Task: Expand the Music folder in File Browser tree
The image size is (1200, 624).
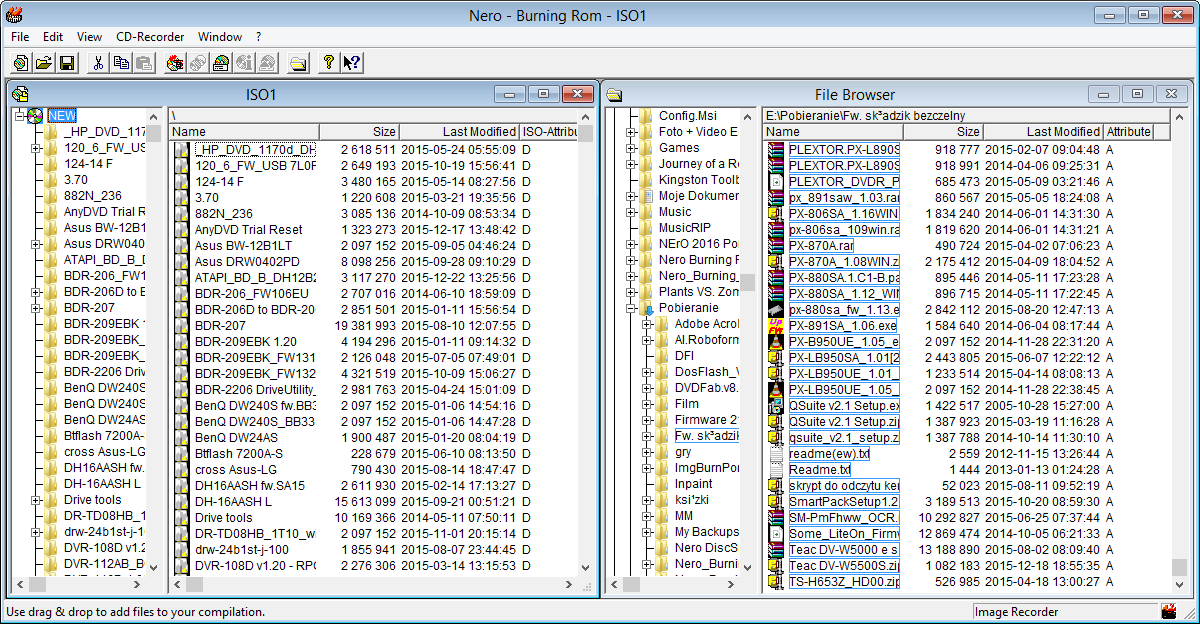Action: 631,212
